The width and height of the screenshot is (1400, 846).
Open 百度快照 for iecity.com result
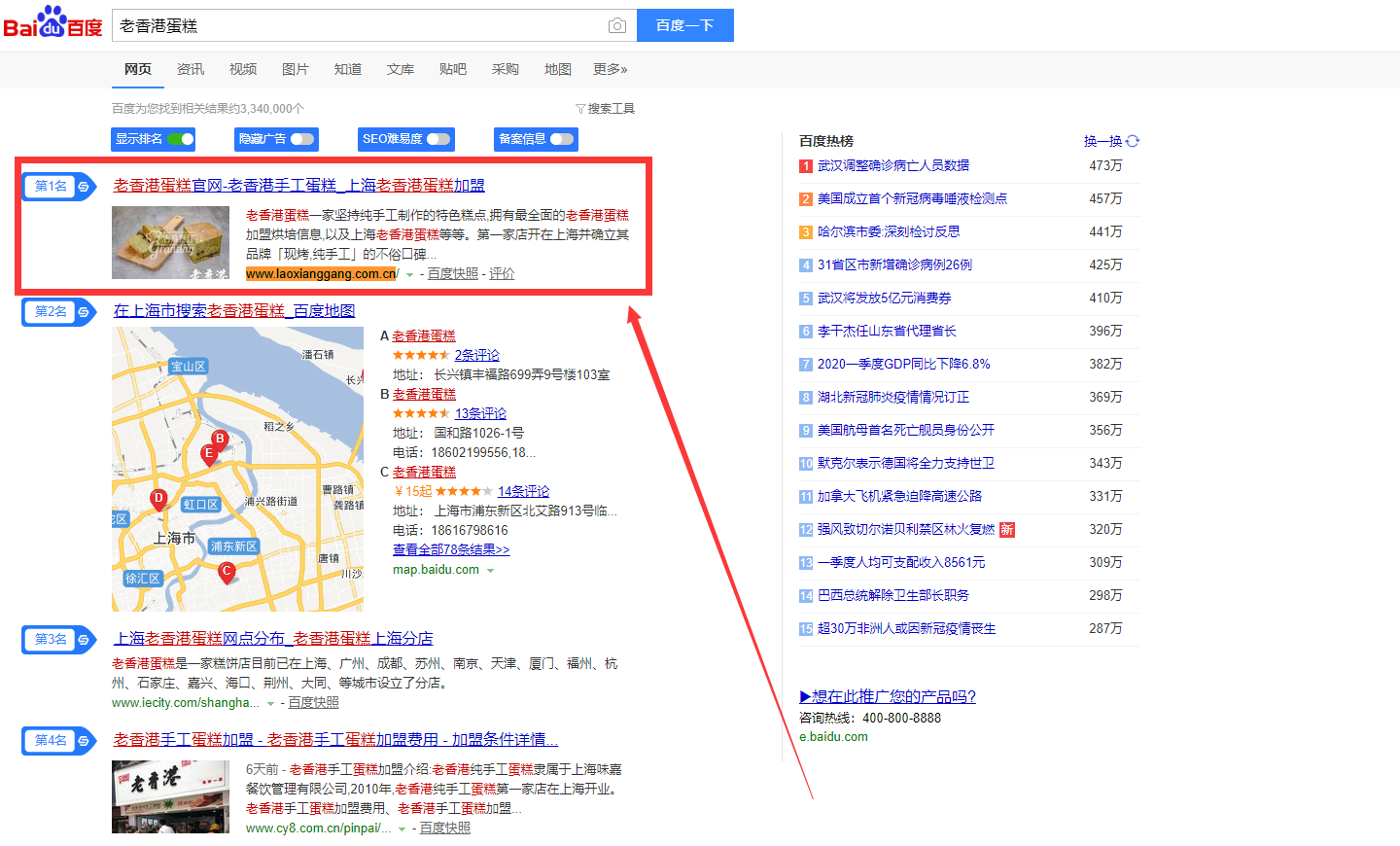313,702
